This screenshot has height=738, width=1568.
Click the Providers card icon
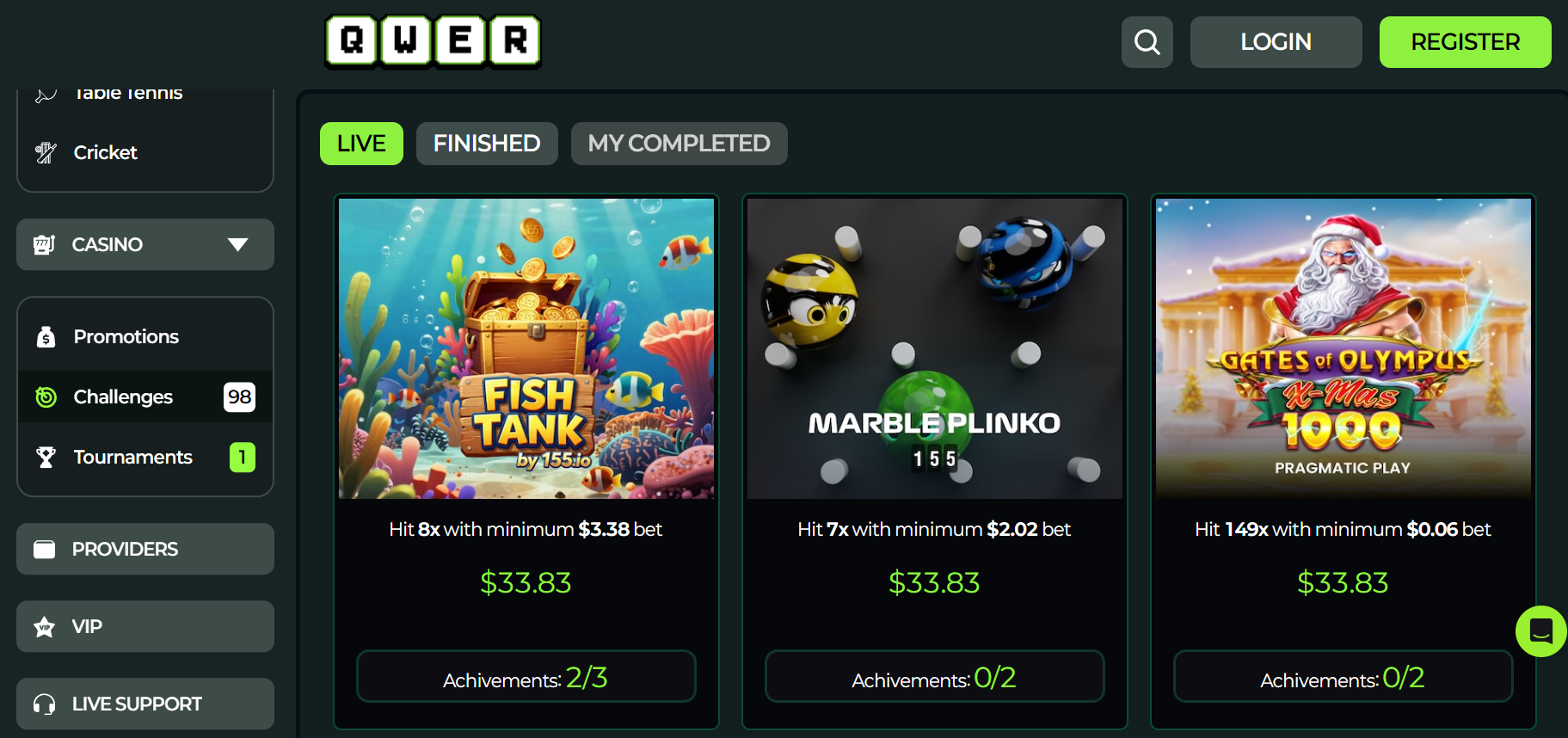pyautogui.click(x=44, y=549)
